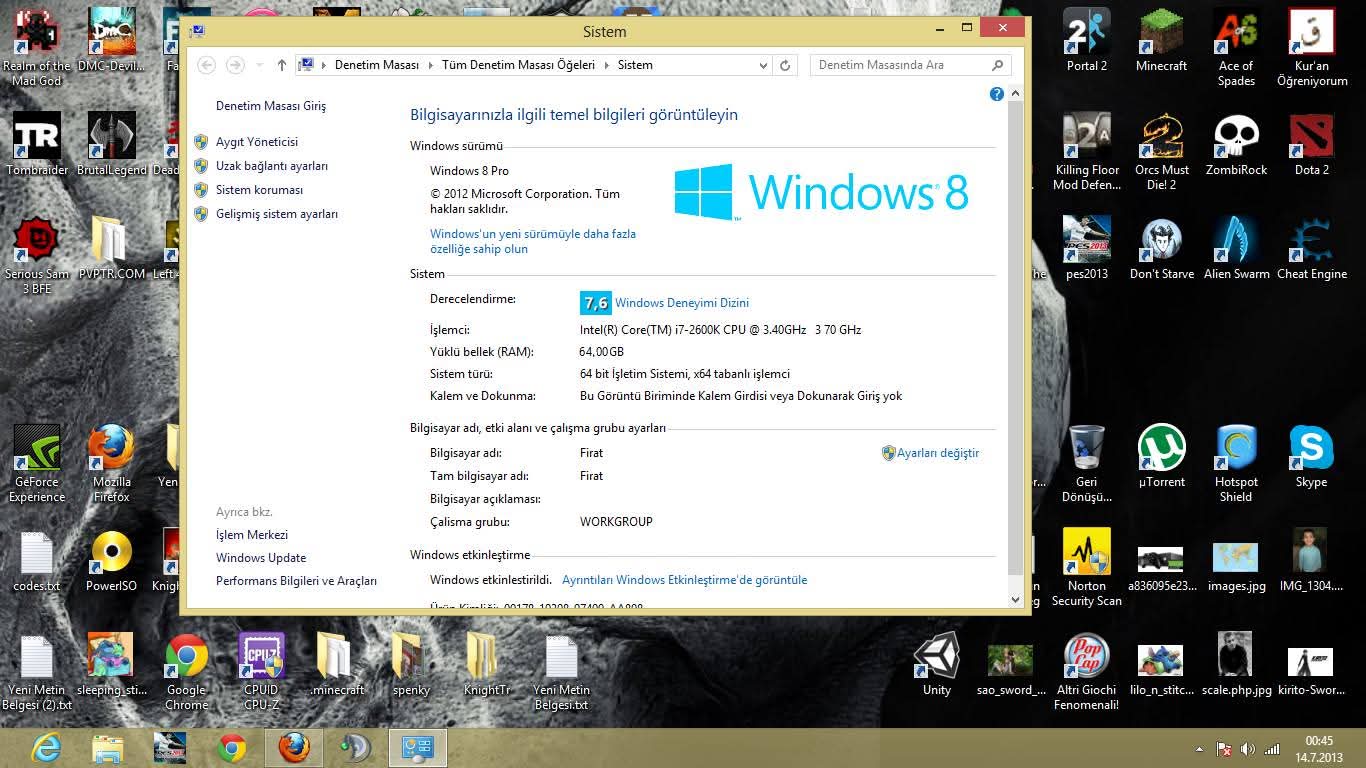Screen dimensions: 1366x768
Task: Select the PowerISO desktop icon
Action: tap(112, 561)
